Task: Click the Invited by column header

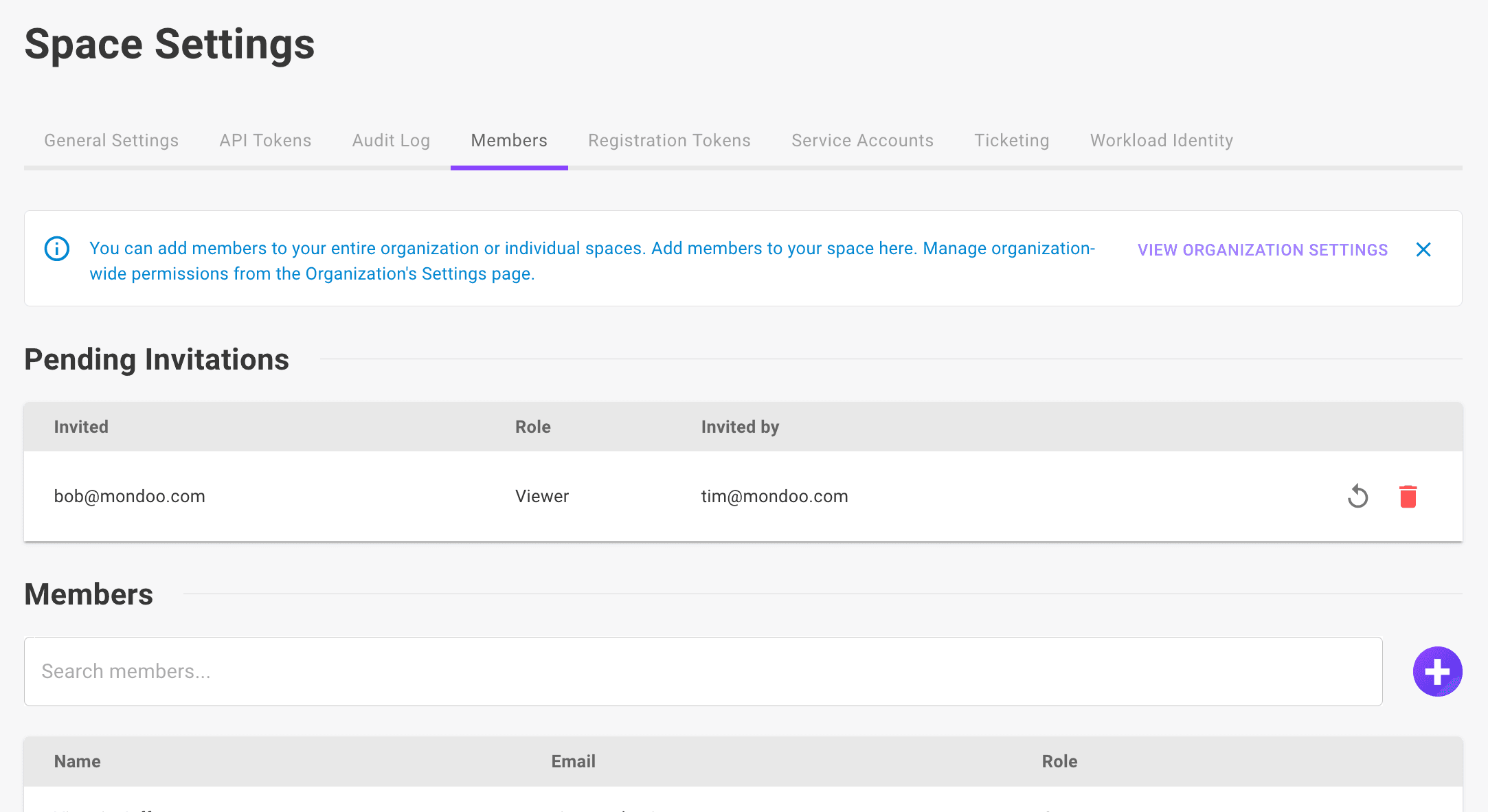Action: [x=739, y=426]
